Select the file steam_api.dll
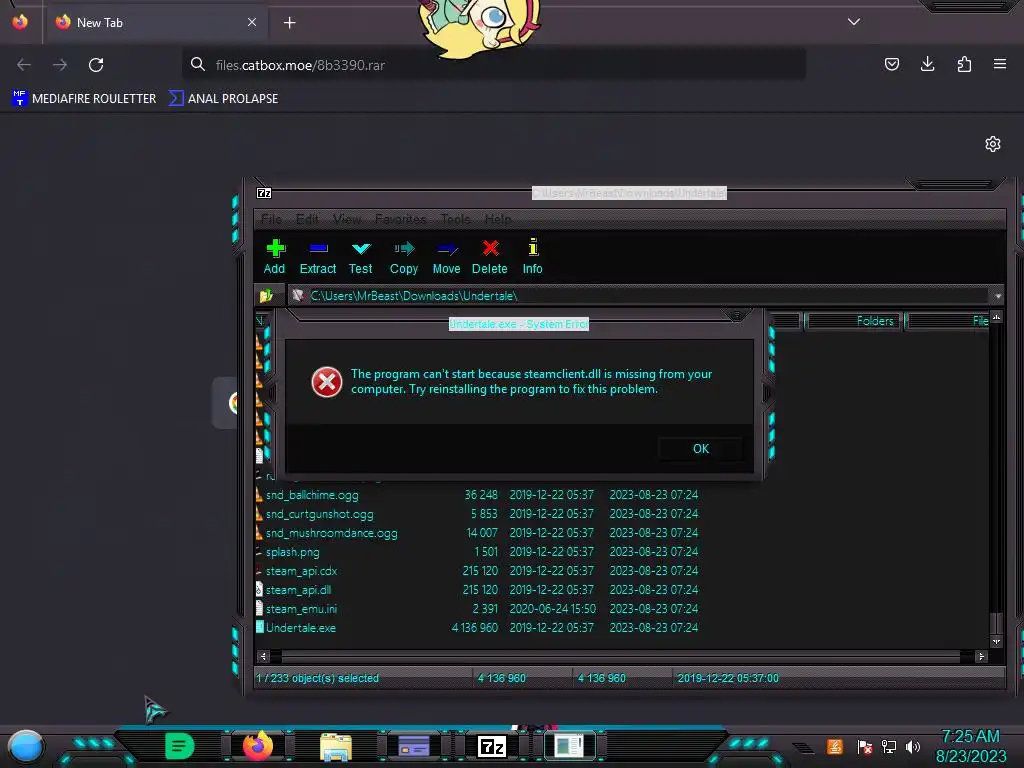Image resolution: width=1024 pixels, height=768 pixels. coord(298,590)
